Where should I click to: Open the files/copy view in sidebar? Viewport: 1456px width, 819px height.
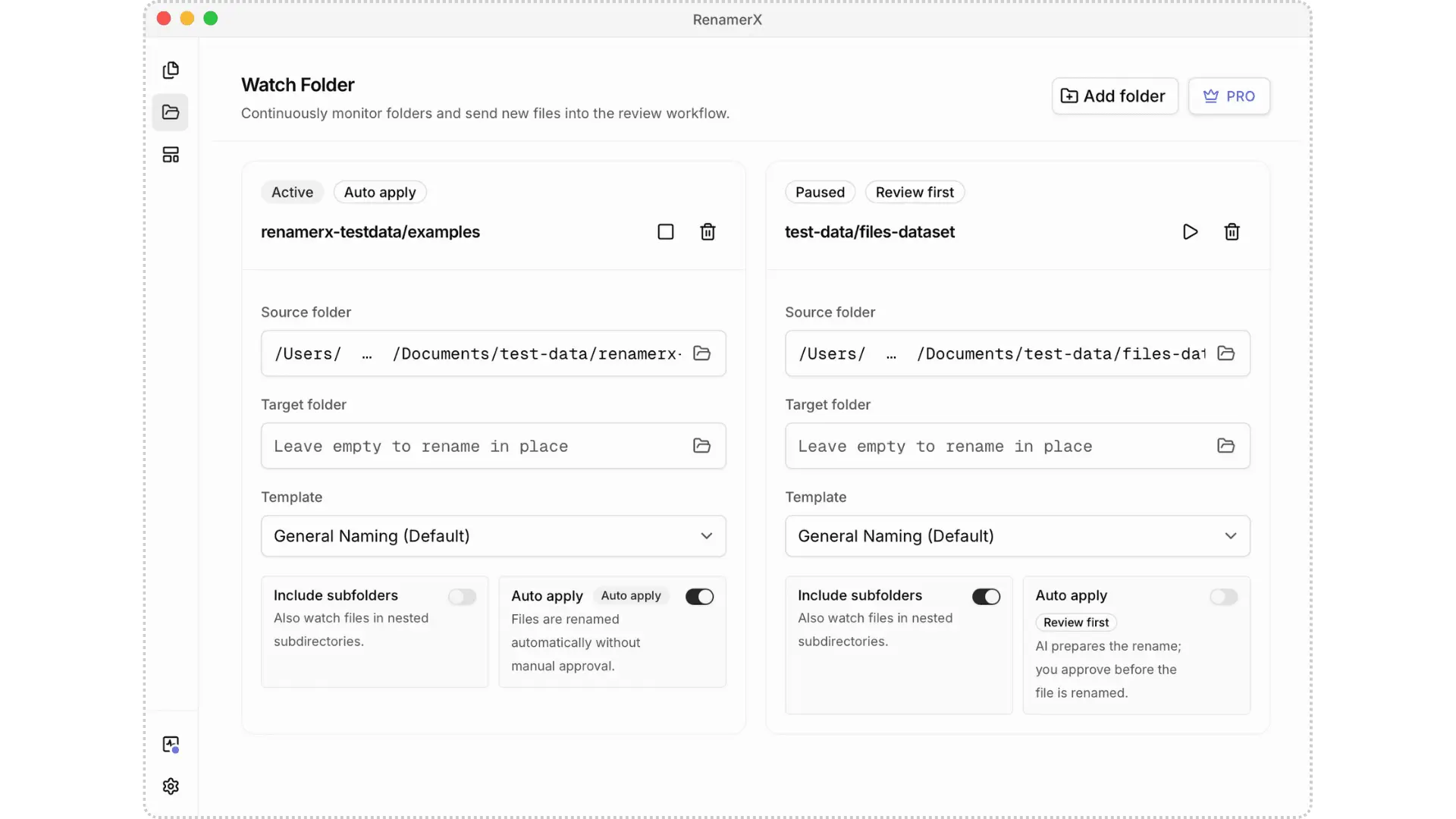pyautogui.click(x=171, y=71)
